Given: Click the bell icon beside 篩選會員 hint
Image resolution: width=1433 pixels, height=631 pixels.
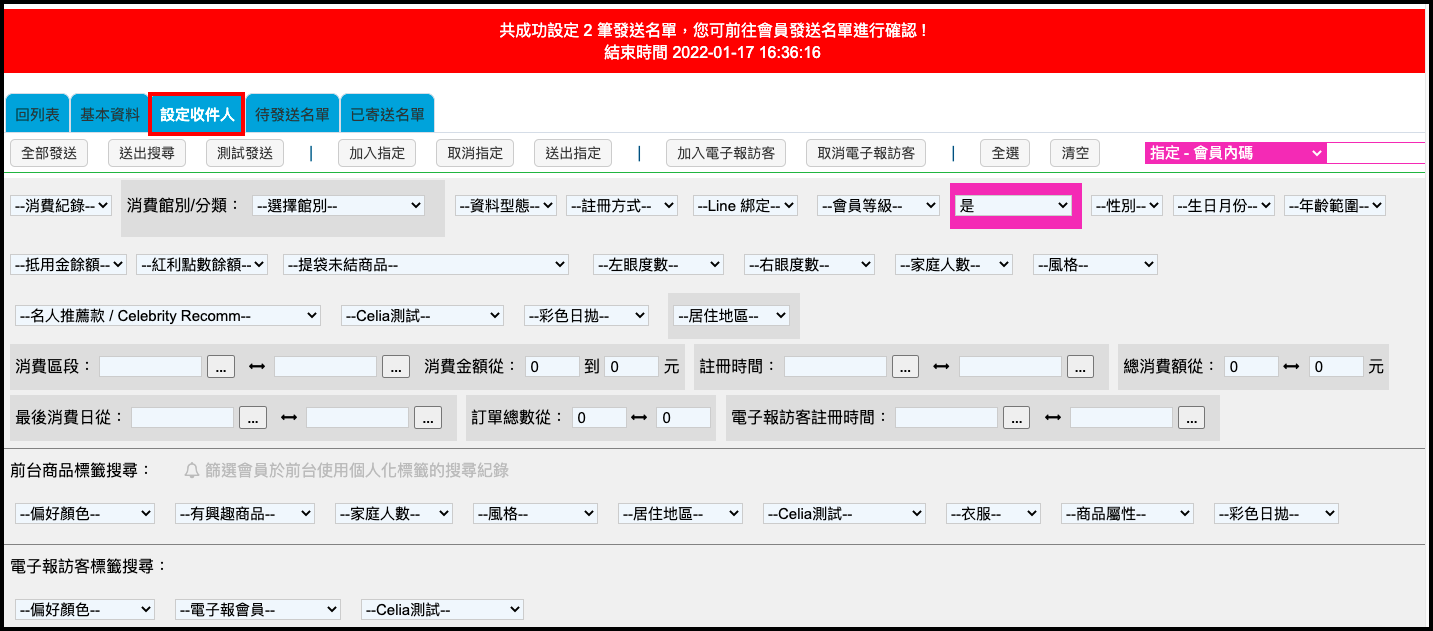Looking at the screenshot, I should point(192,470).
